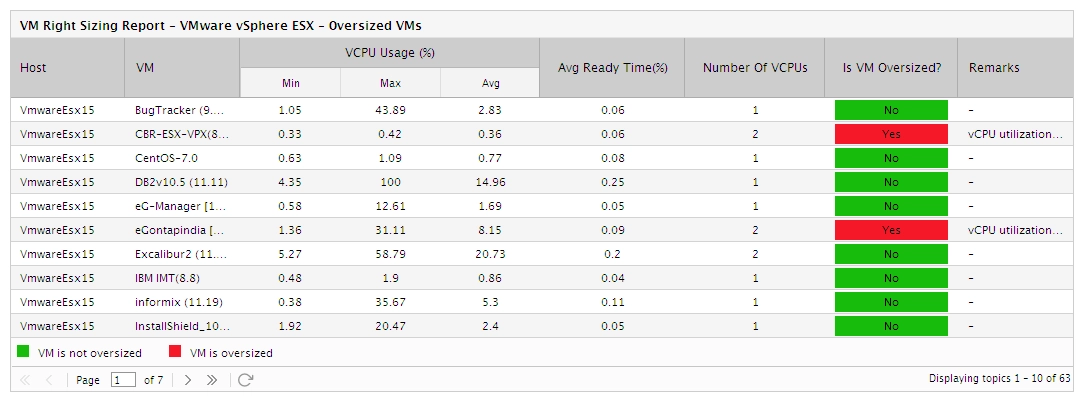
Task: Sort by the Avg Ready Time column
Action: [x=612, y=68]
